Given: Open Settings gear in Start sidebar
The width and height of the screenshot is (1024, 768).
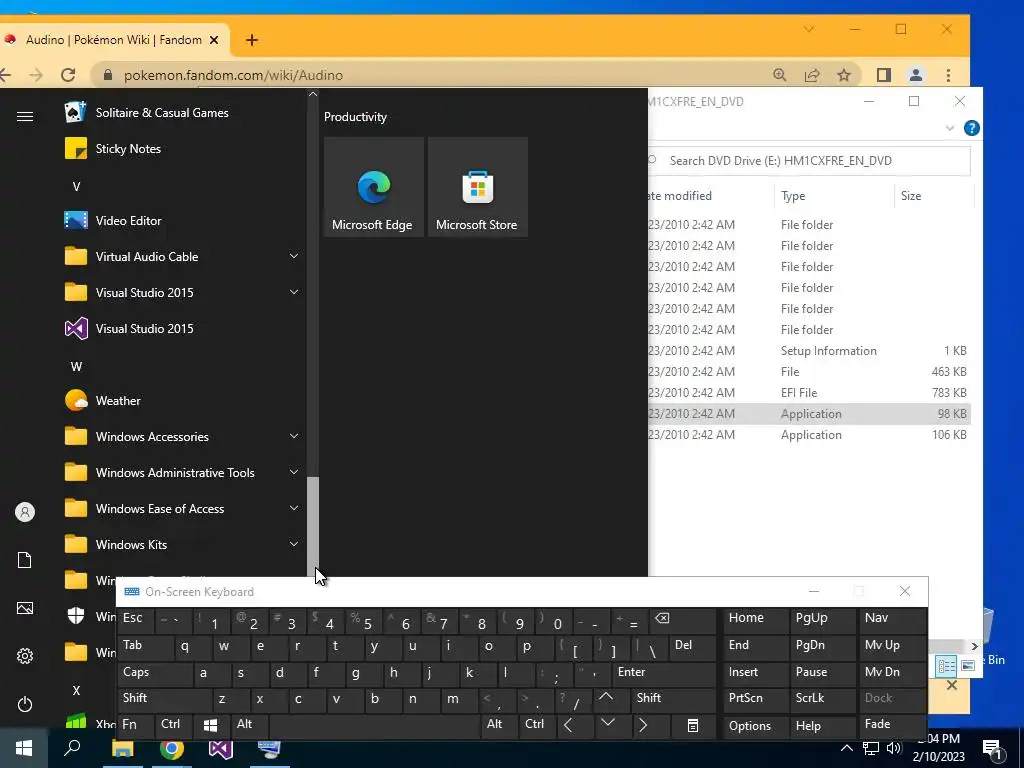Looking at the screenshot, I should pos(25,656).
